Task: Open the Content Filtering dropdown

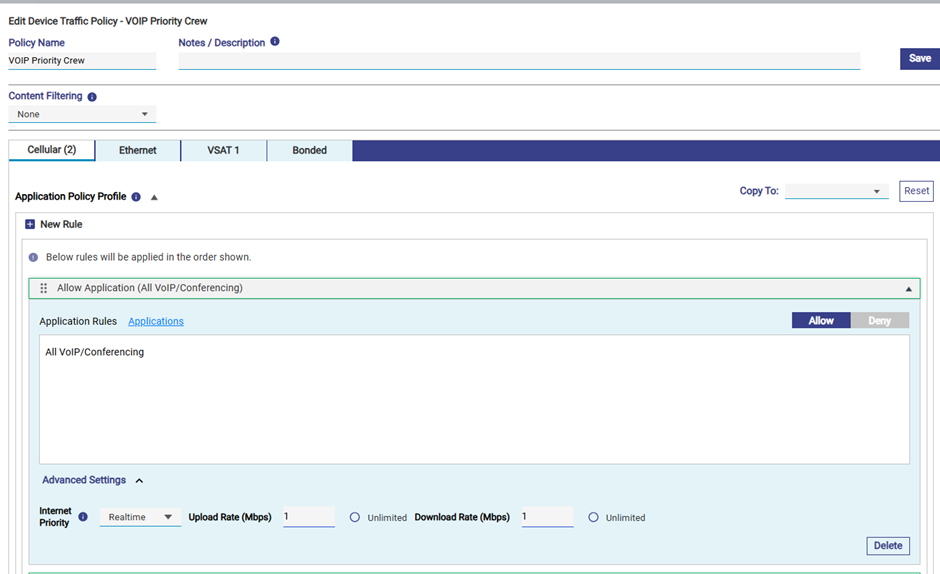Action: click(x=82, y=114)
